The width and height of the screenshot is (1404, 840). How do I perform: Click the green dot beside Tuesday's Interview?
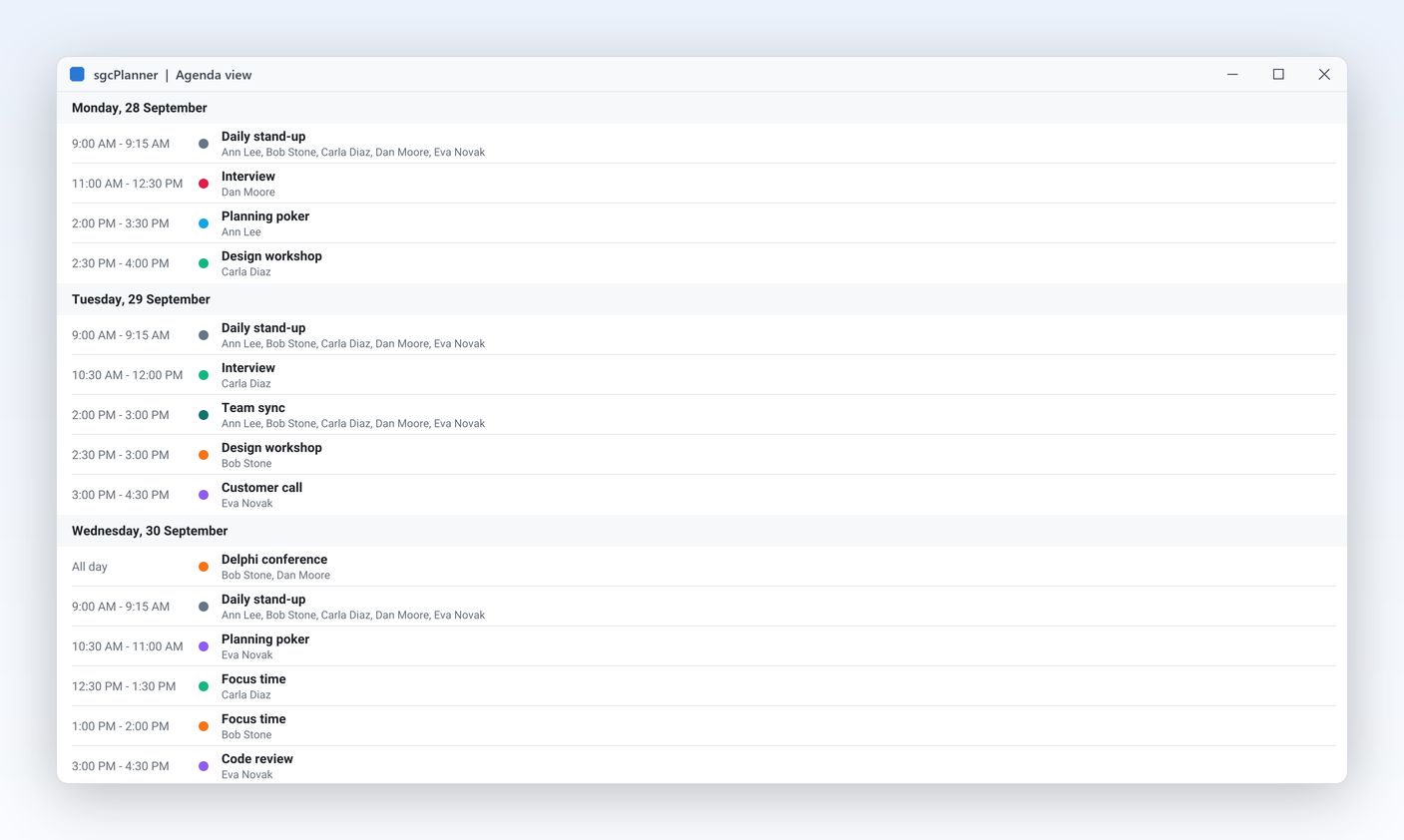[204, 375]
